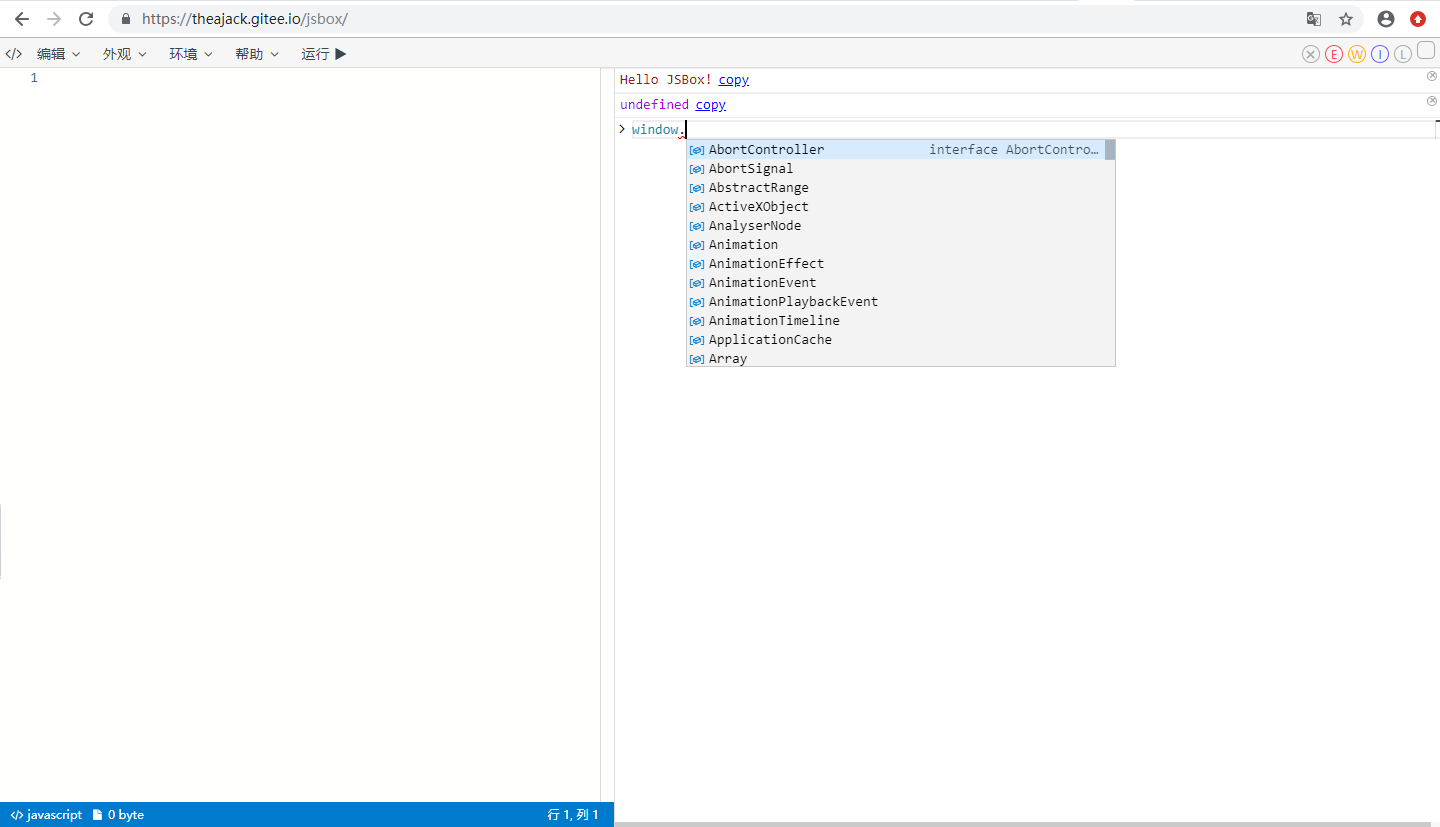Reload the page
The image size is (1440, 827).
pyautogui.click(x=86, y=19)
